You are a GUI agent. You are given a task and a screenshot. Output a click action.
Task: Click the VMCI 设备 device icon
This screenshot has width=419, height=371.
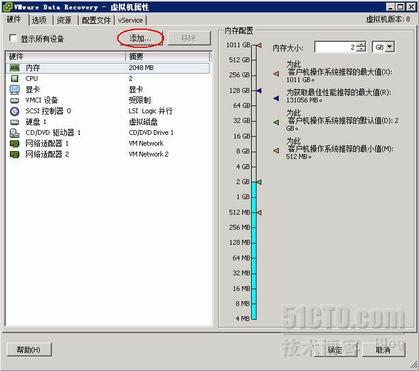point(14,100)
